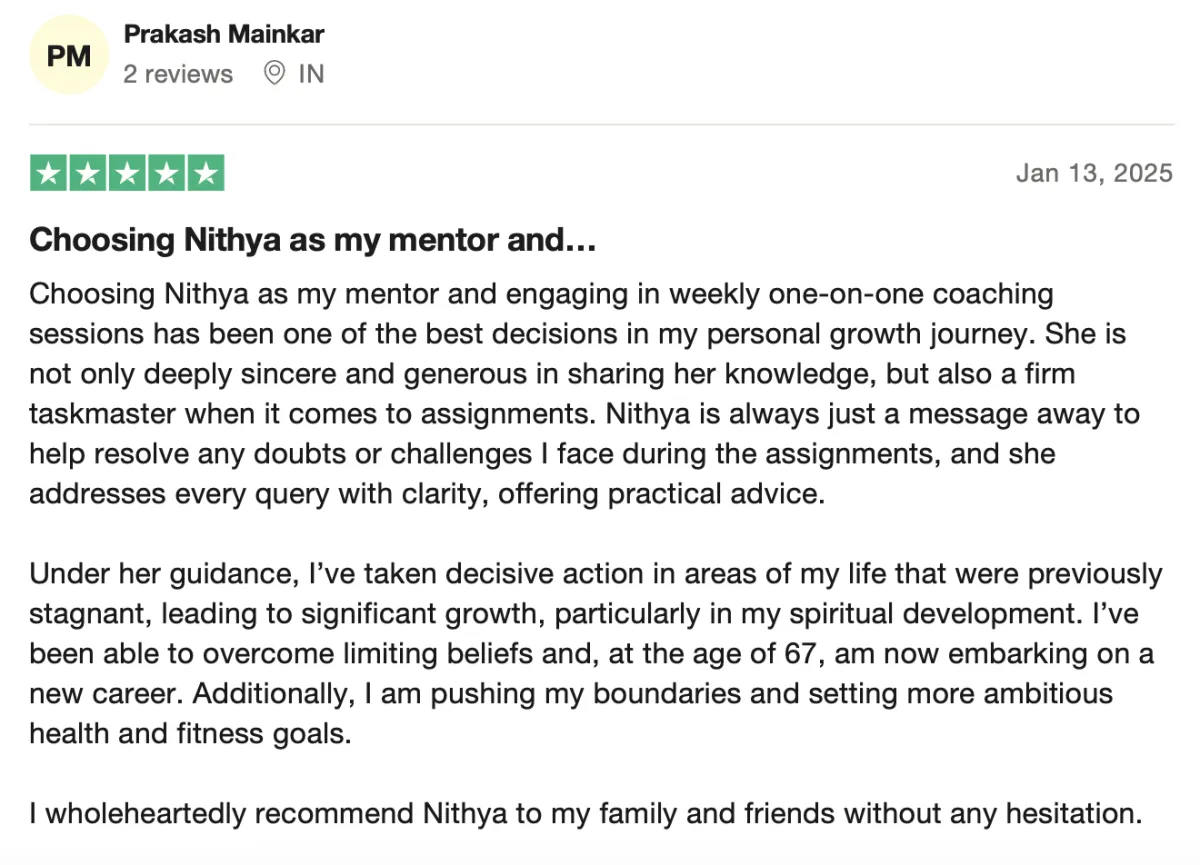The image size is (1200, 865).
Task: Select the IN country label
Action: pyautogui.click(x=311, y=74)
